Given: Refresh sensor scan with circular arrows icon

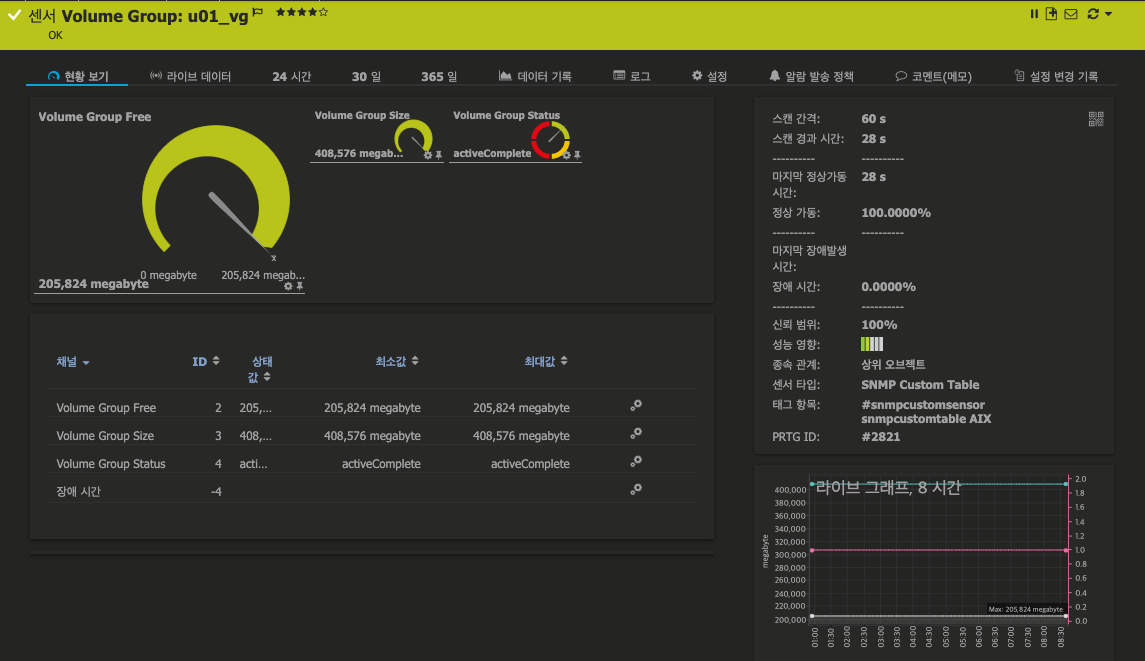Looking at the screenshot, I should tap(1093, 14).
